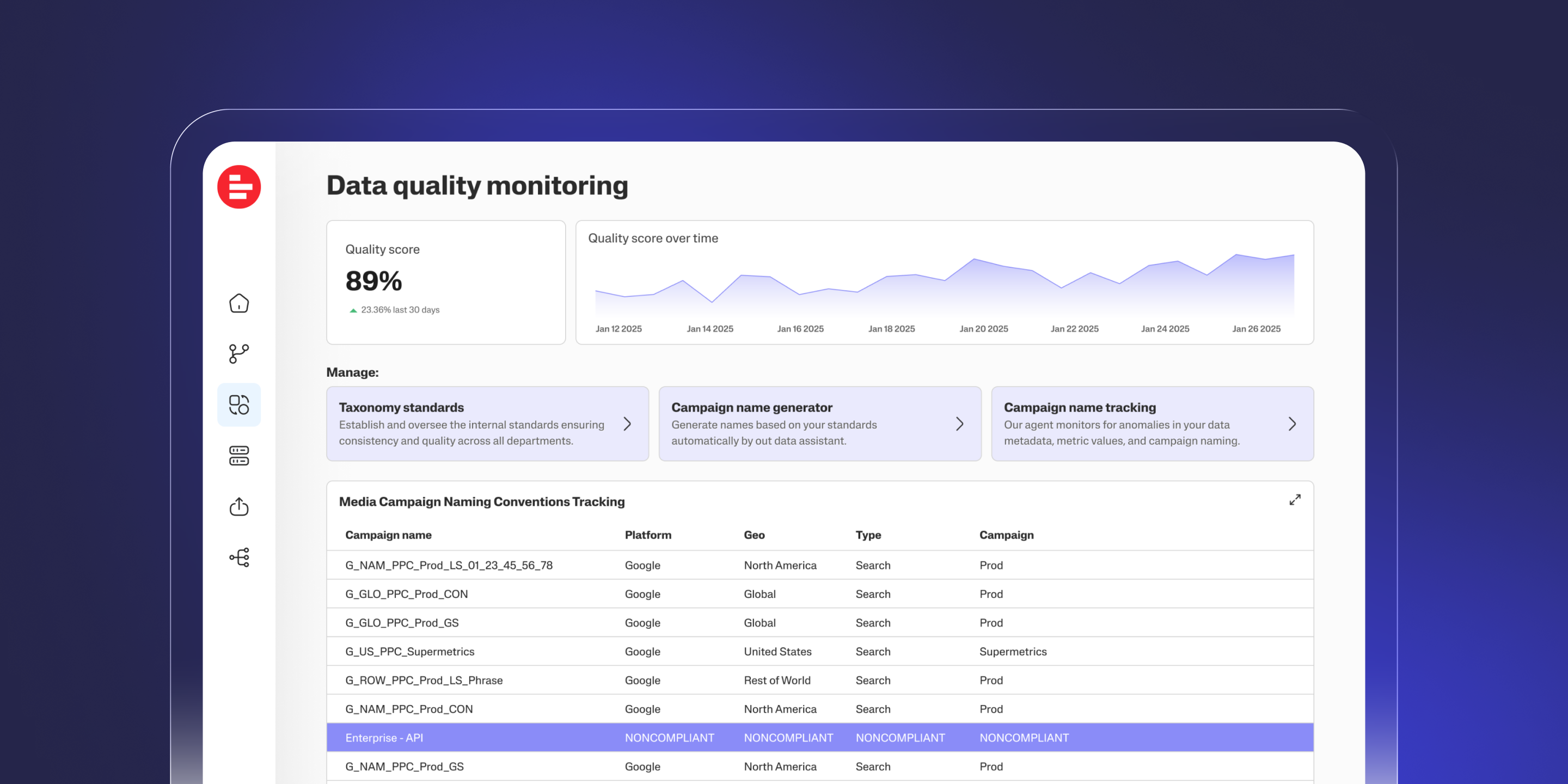
Task: Sort by Campaign name column header
Action: [388, 535]
